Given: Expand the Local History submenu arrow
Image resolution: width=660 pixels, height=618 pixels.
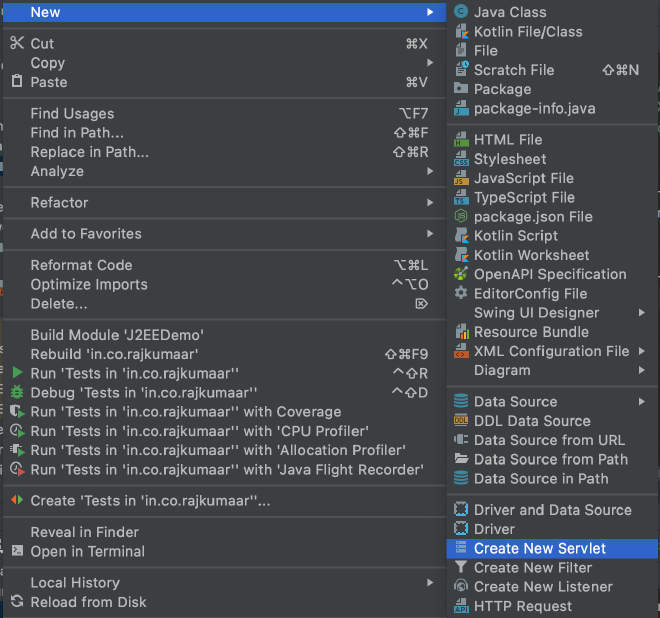Looking at the screenshot, I should point(430,583).
